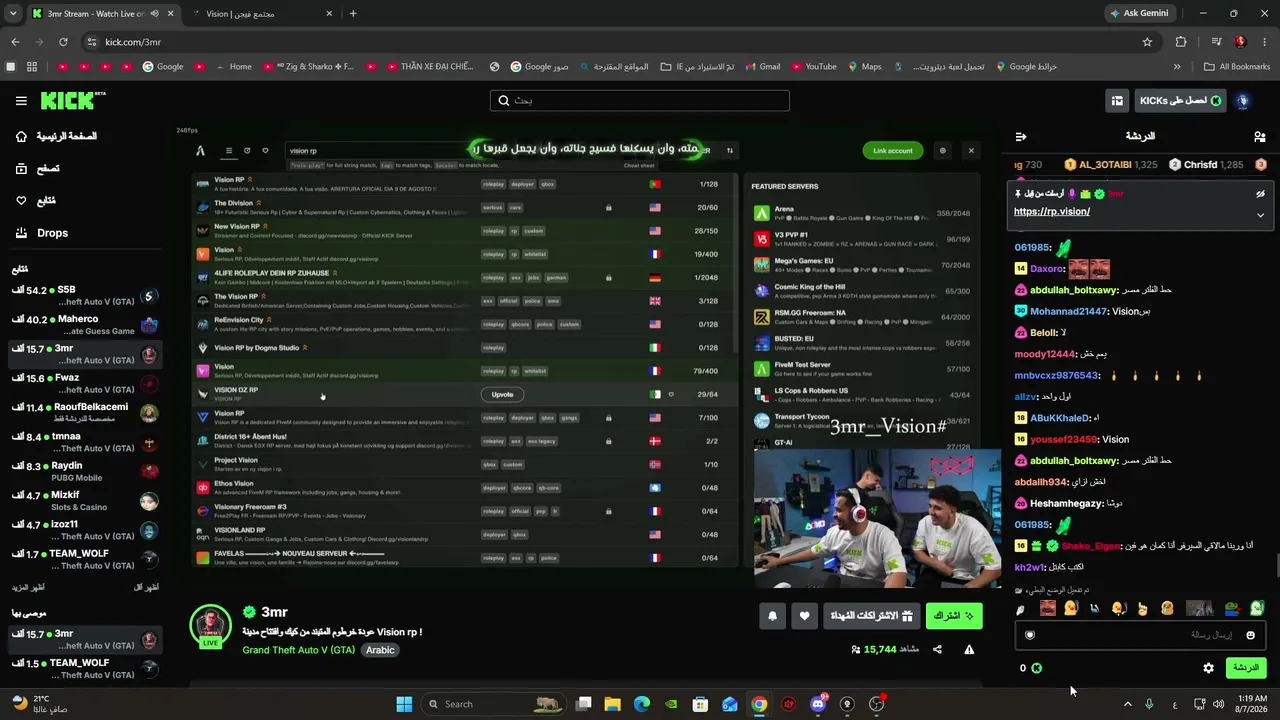The width and height of the screenshot is (1280, 720).
Task: Open the tab search dropdown
Action: click(13, 14)
